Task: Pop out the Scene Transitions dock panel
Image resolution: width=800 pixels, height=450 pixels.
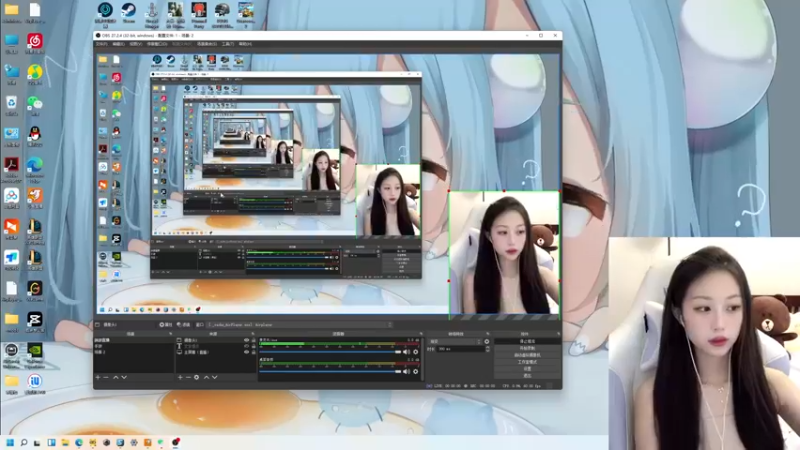Action: click(x=488, y=334)
